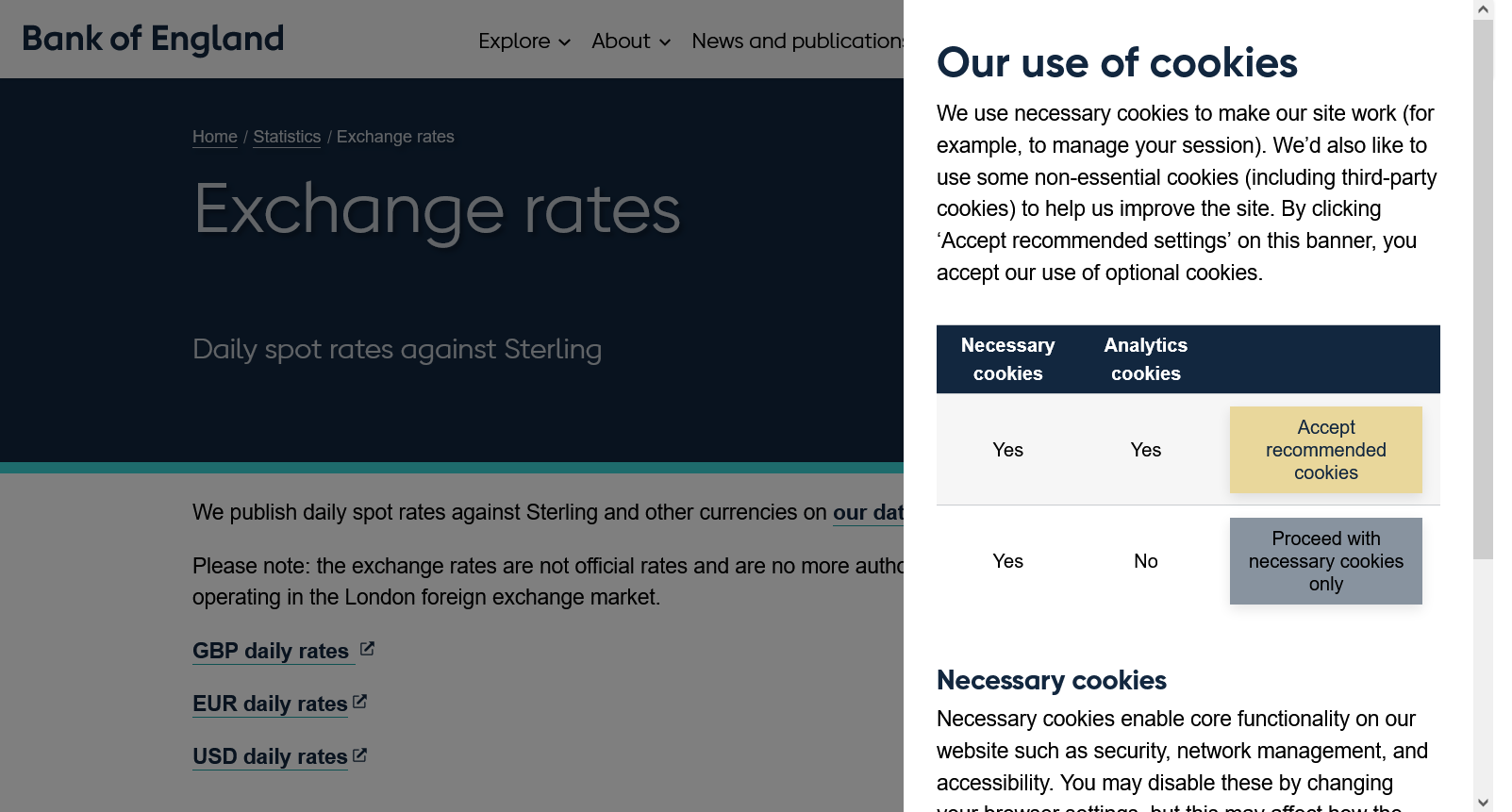Viewport: 1512px width, 812px height.
Task: Proceed with necessary cookies only
Action: [x=1325, y=561]
